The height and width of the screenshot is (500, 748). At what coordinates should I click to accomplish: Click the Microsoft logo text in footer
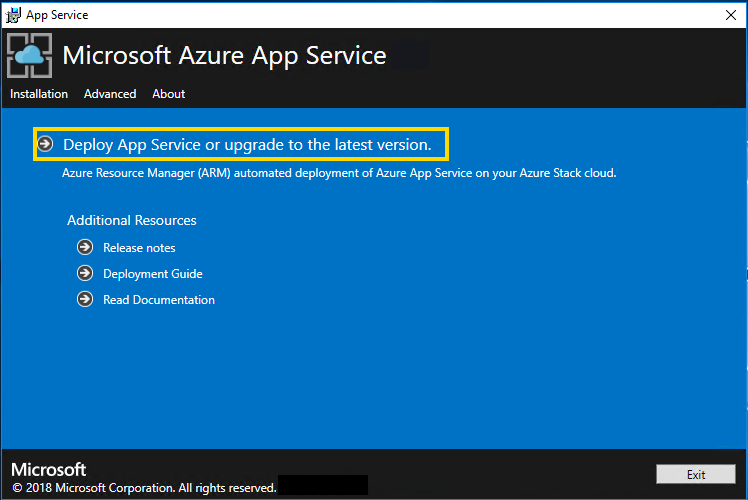pos(49,469)
